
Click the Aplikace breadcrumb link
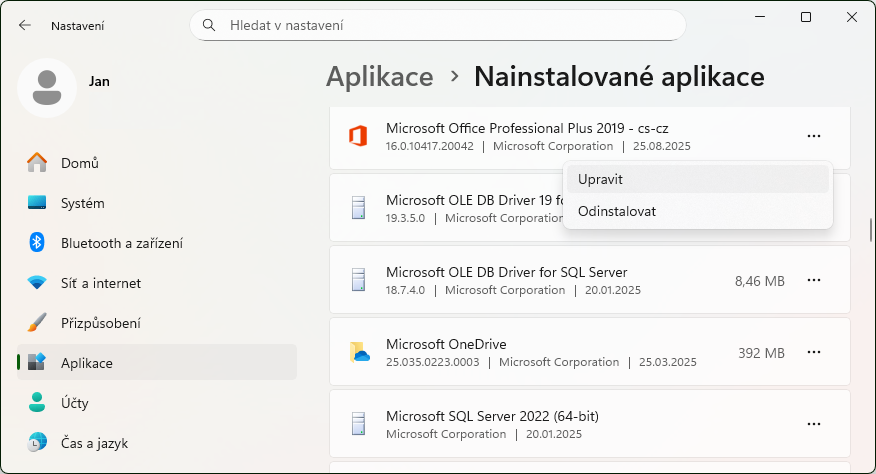coord(380,77)
